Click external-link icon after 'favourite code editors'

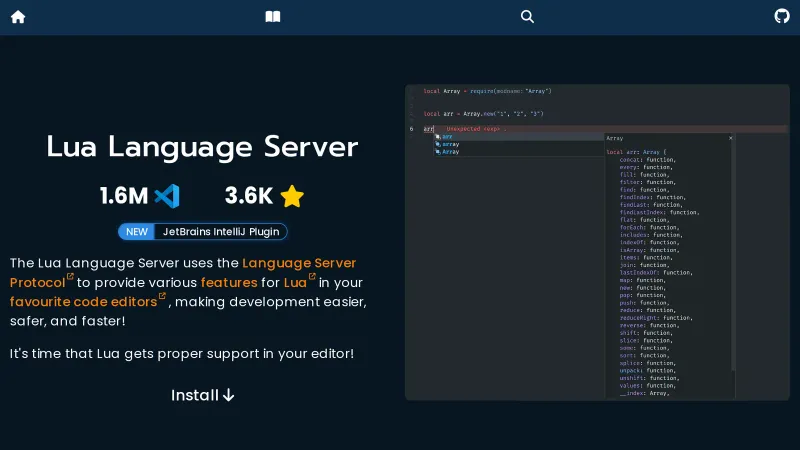pos(162,296)
